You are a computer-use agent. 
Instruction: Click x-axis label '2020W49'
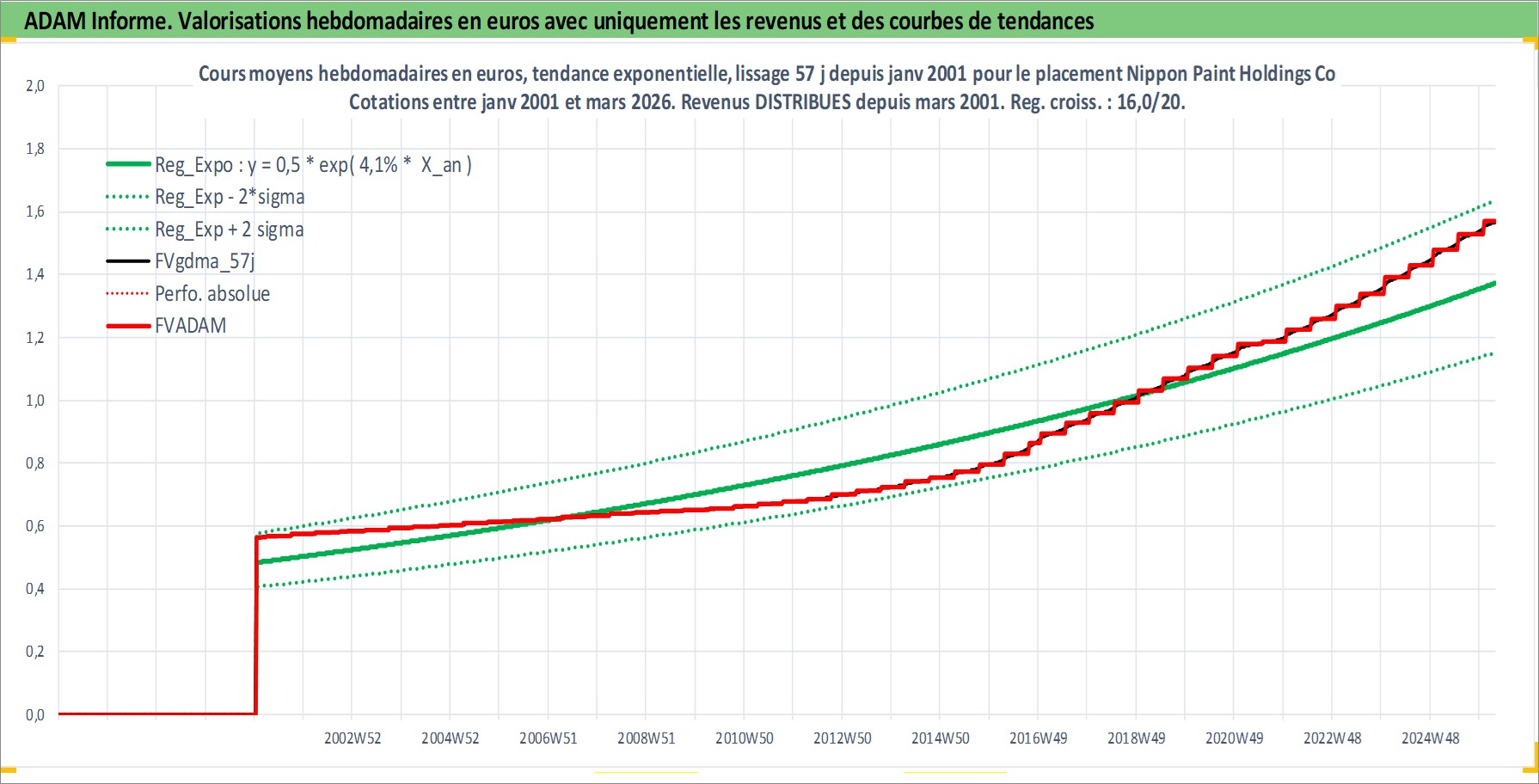(x=1235, y=738)
